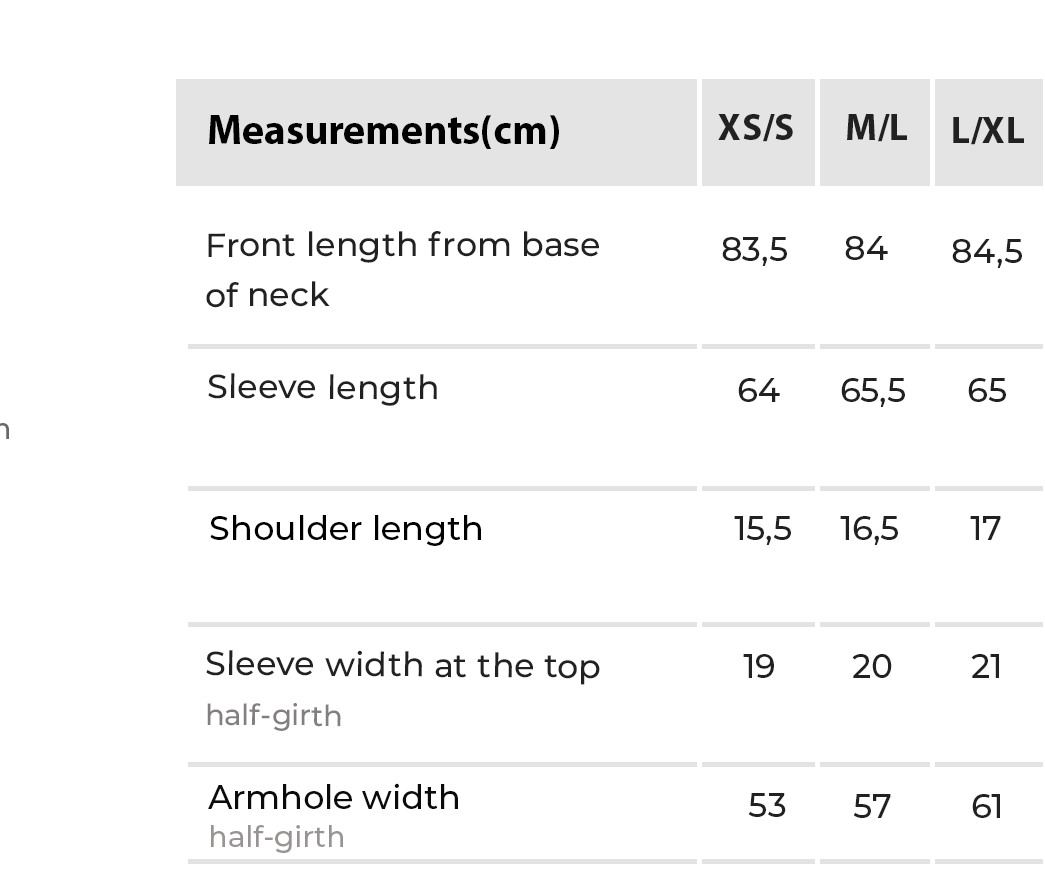The height and width of the screenshot is (870, 1045).
Task: Click the 53 armhole width value
Action: coord(767,807)
